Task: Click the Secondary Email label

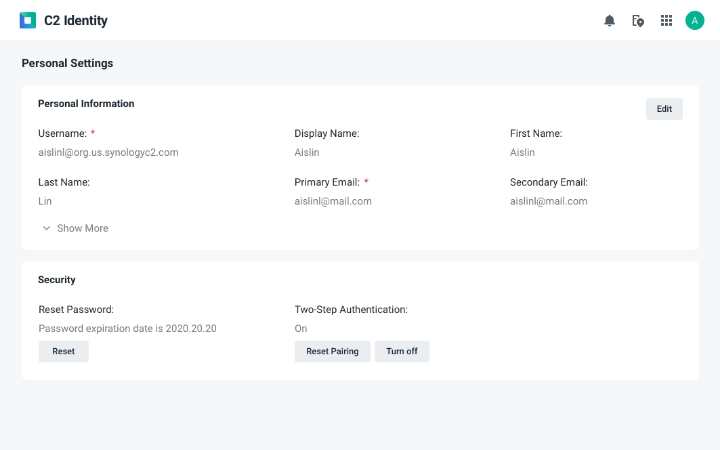Action: click(x=549, y=182)
